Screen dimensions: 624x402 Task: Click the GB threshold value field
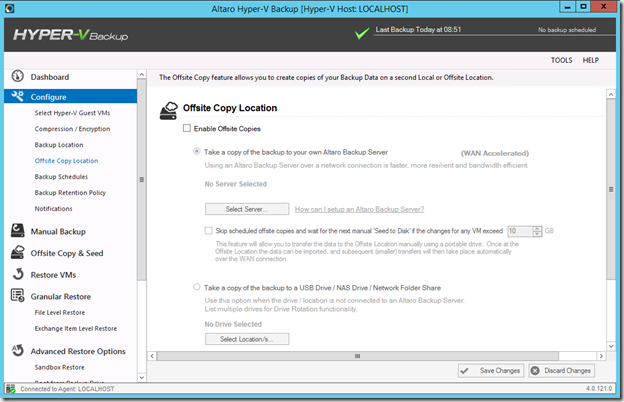(x=520, y=231)
